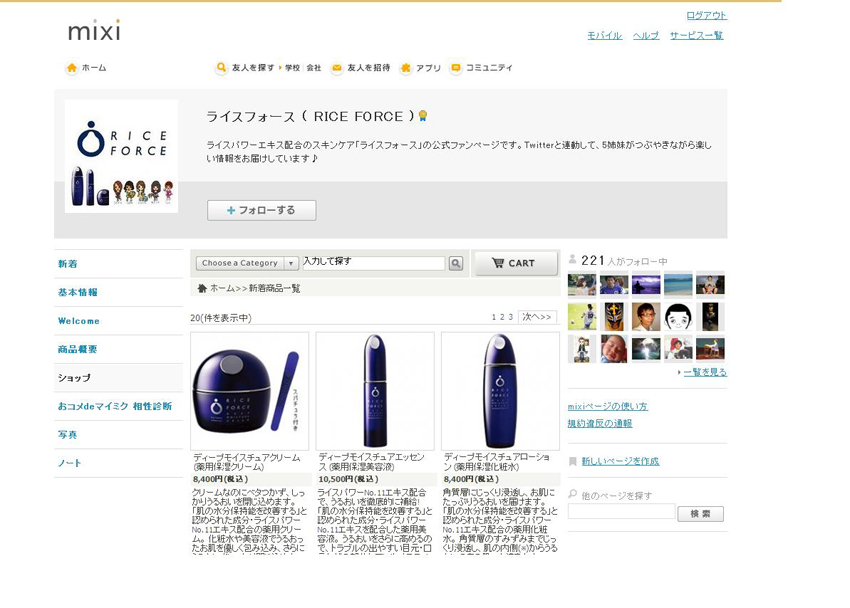Click the product search text field
This screenshot has height=608, width=850.
click(373, 263)
